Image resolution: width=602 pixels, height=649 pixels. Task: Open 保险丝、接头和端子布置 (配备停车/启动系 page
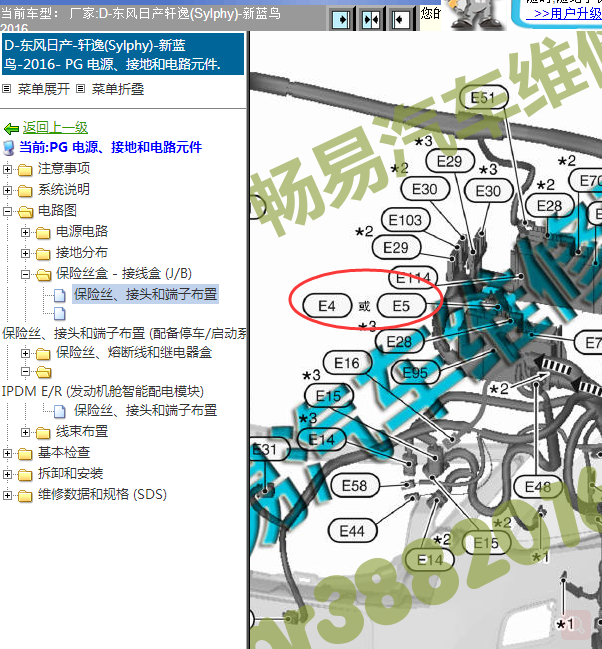[124, 334]
